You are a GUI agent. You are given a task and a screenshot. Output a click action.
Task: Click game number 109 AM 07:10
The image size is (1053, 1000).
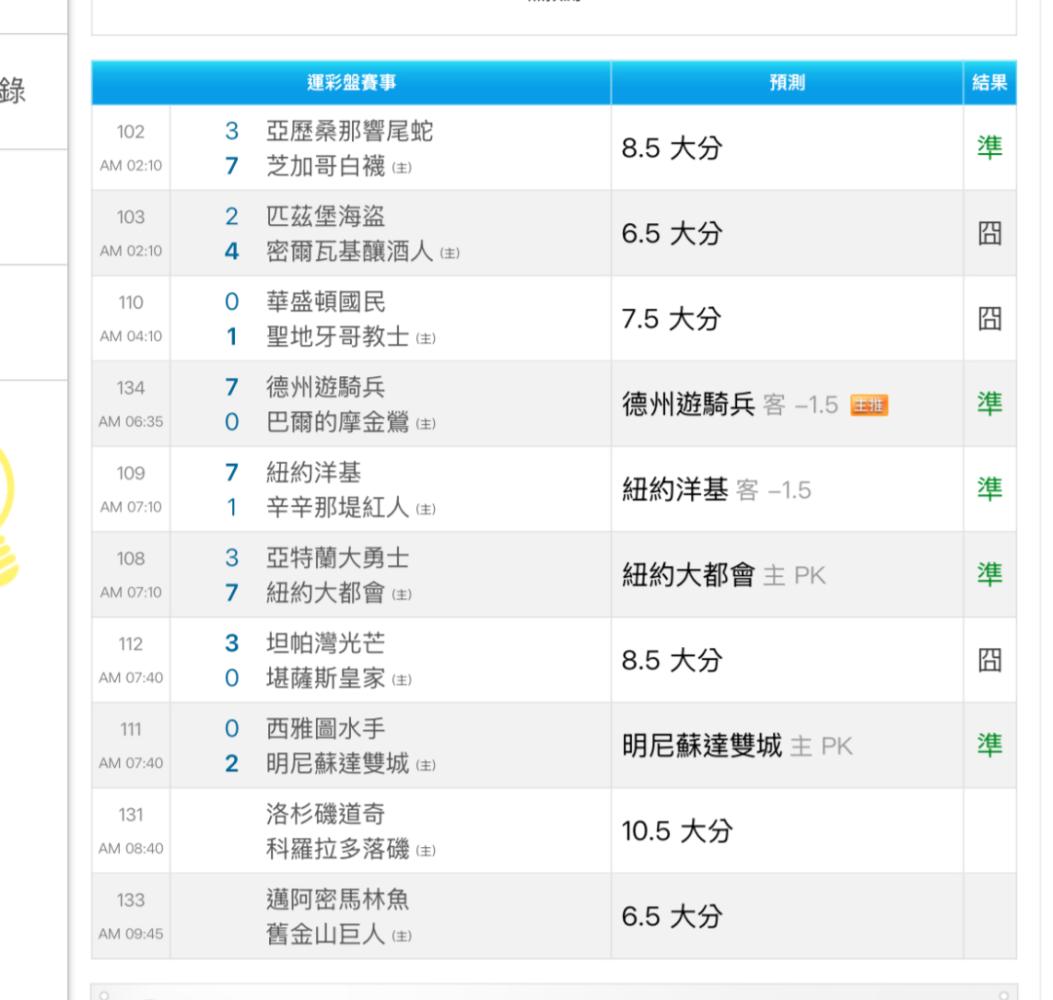pos(131,489)
